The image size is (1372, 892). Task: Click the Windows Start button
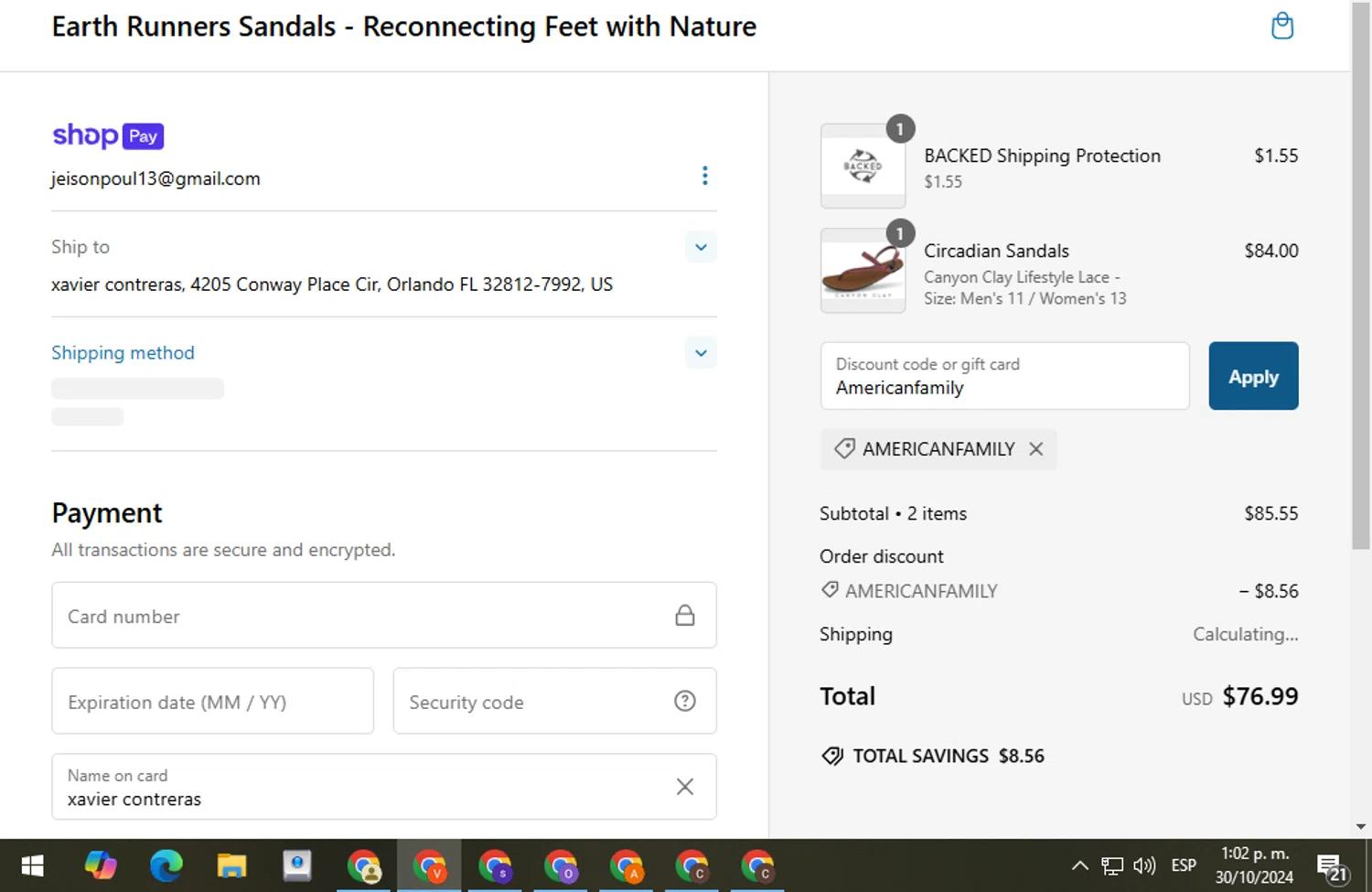tap(33, 865)
